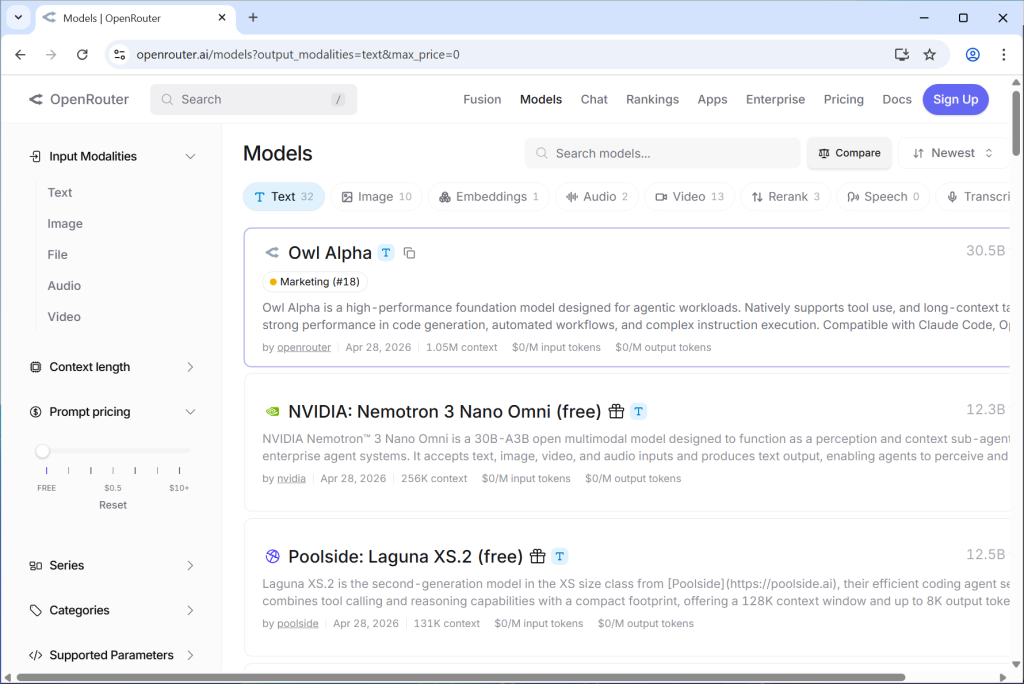1024x684 pixels.
Task: Click the Compare button
Action: [x=849, y=153]
